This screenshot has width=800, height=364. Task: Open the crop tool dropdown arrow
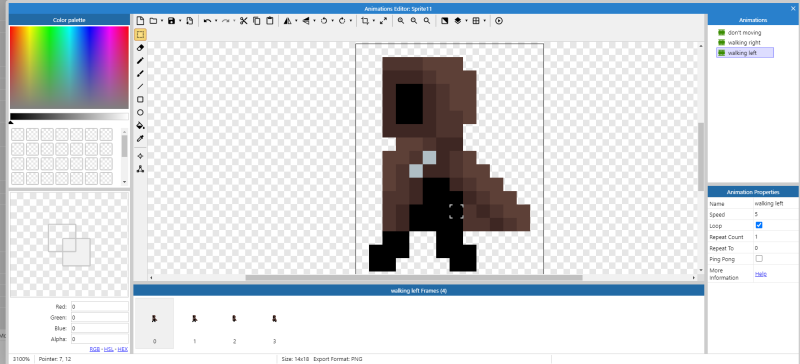tap(374, 21)
